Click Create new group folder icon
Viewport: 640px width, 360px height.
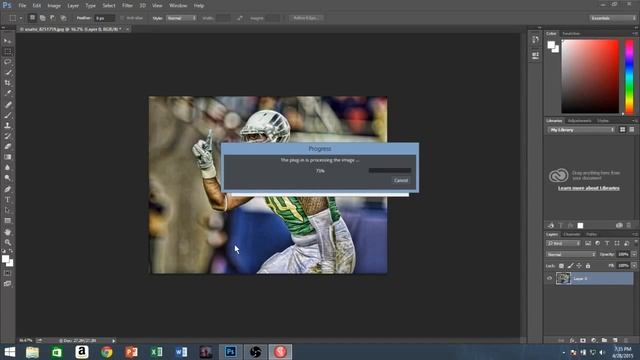click(x=604, y=340)
